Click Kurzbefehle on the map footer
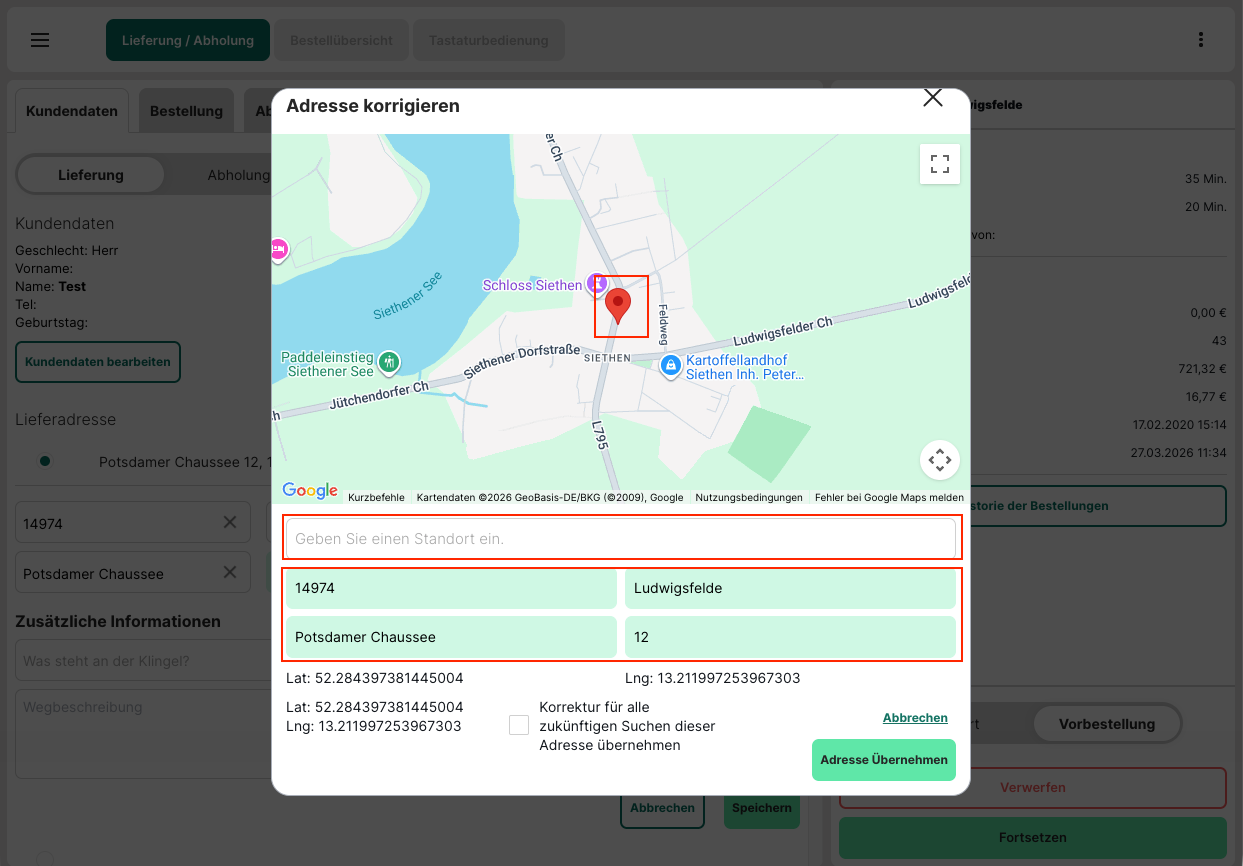The height and width of the screenshot is (866, 1243). 376,497
